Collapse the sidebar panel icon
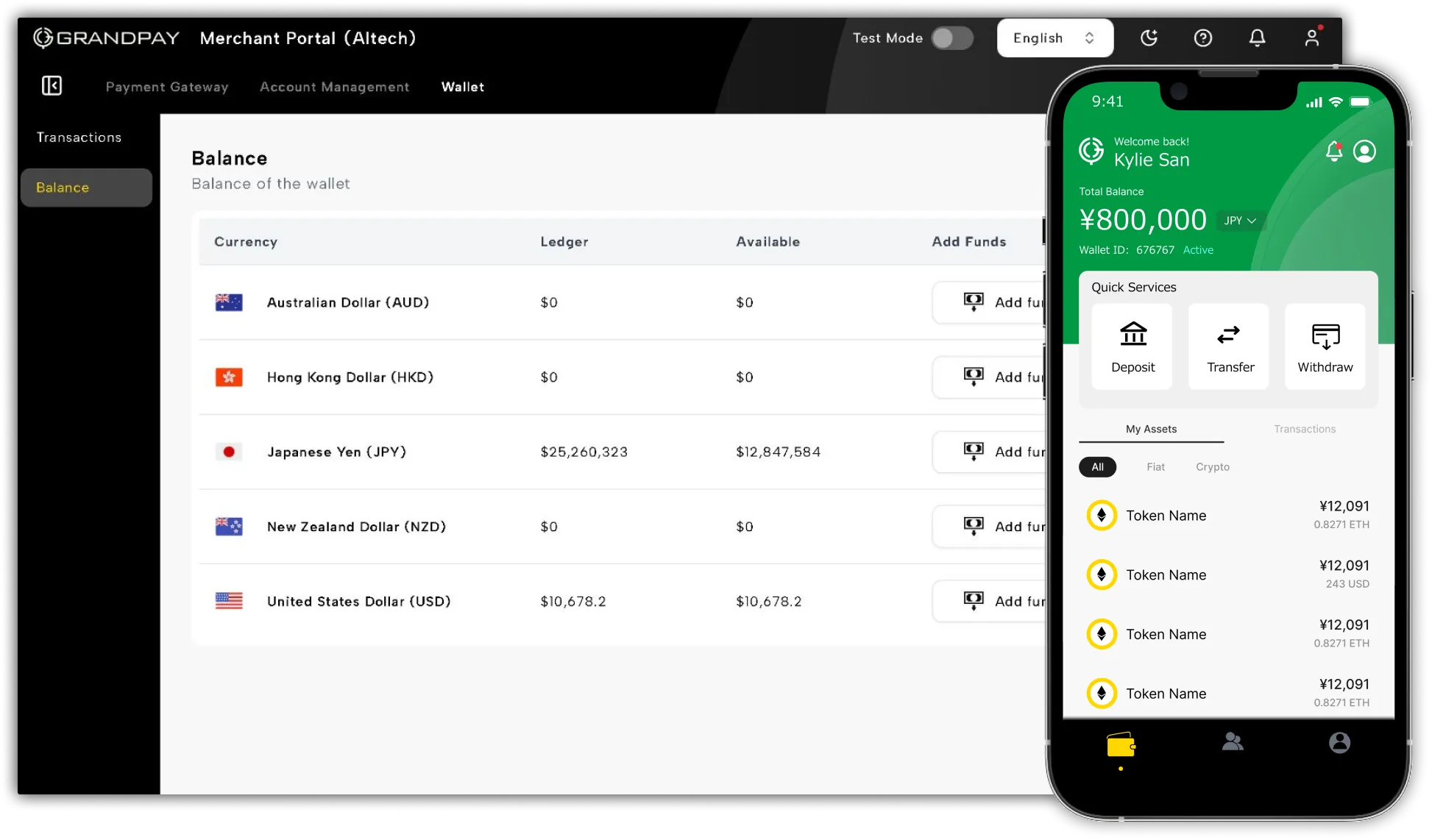This screenshot has height=840, width=1432. pyautogui.click(x=52, y=86)
